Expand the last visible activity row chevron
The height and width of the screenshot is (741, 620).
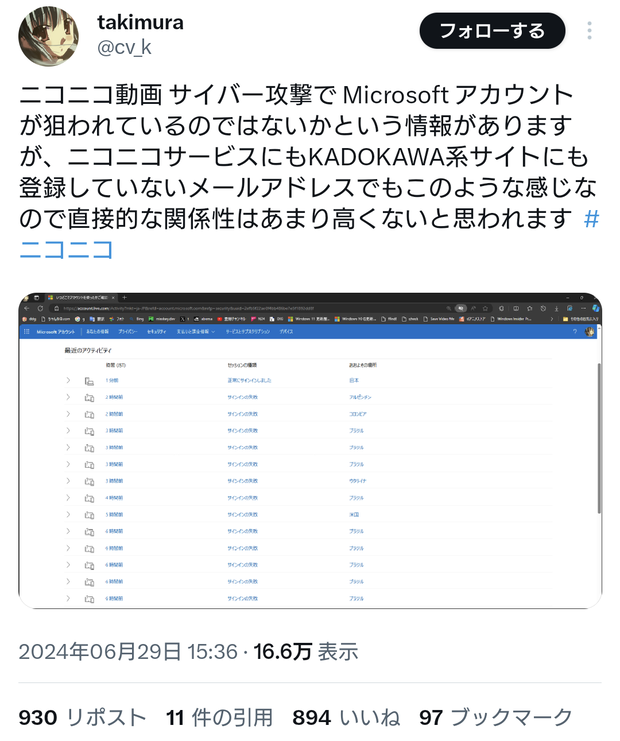[x=68, y=599]
